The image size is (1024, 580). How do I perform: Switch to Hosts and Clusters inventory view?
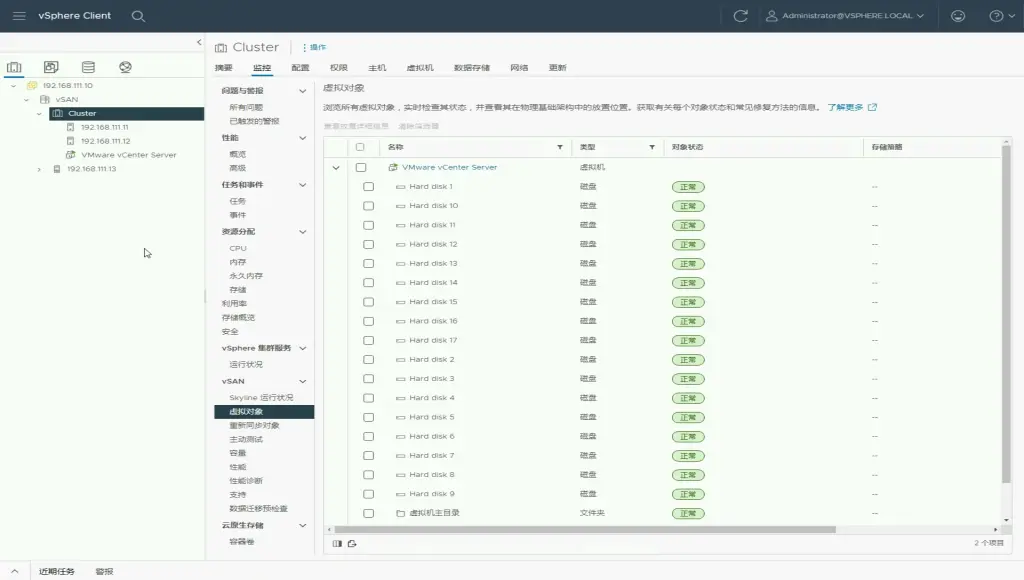click(14, 67)
